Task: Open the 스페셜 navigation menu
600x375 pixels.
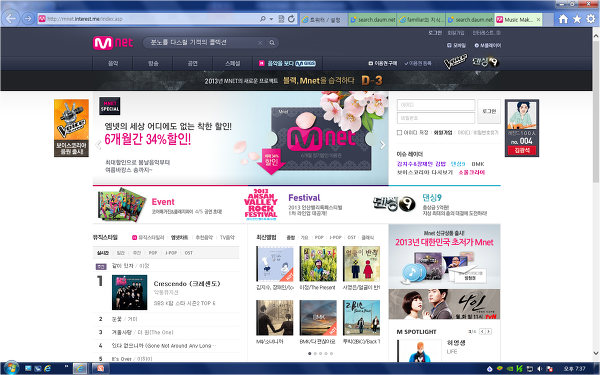Action: coord(233,64)
